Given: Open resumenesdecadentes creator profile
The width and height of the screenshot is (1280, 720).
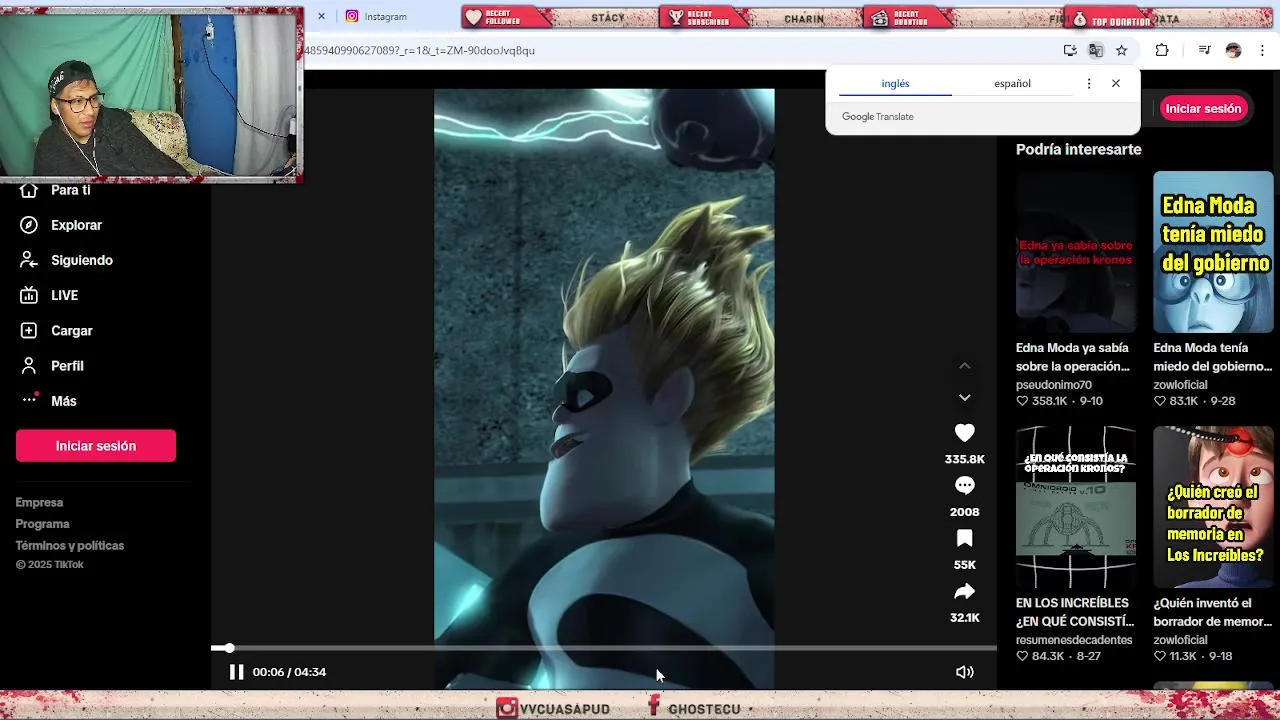Looking at the screenshot, I should coord(1074,640).
